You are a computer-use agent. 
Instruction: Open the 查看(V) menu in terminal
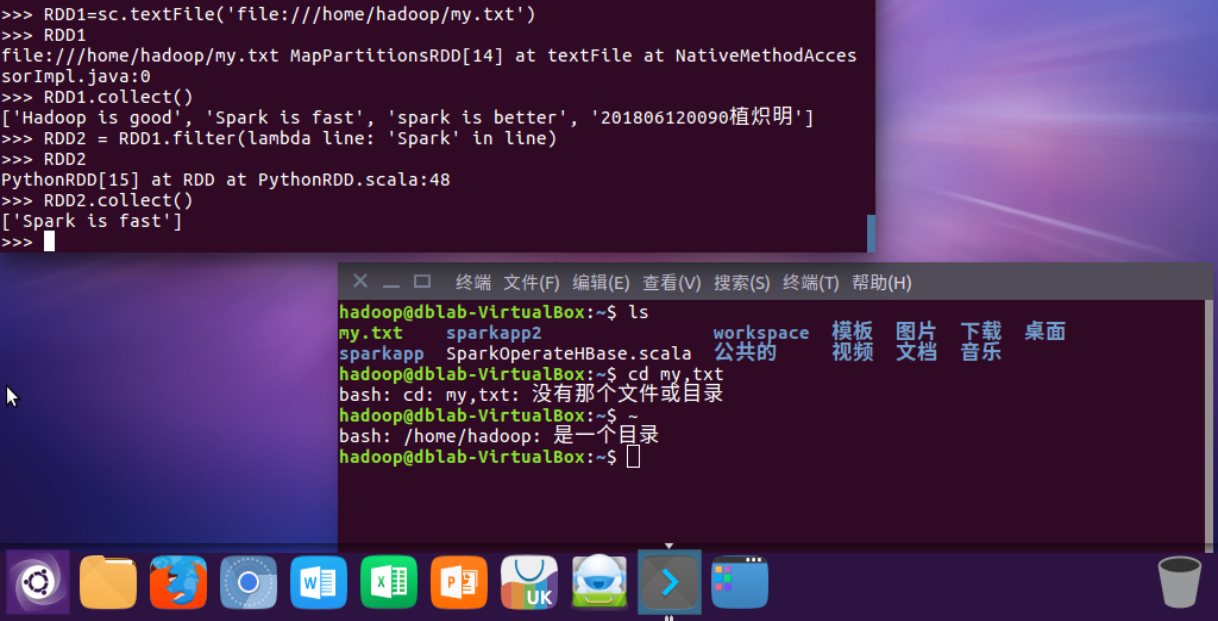click(672, 283)
